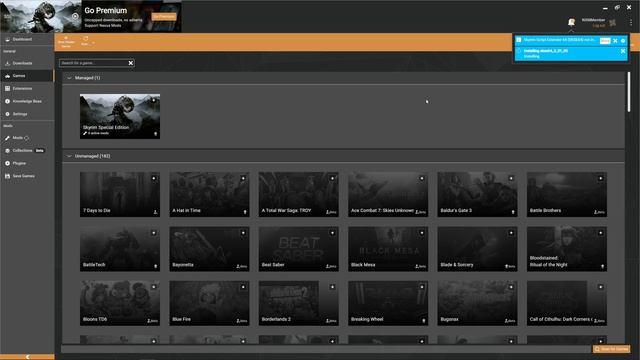Click download icon on A Total War Saga: TROY
The width and height of the screenshot is (640, 360).
pos(331,212)
